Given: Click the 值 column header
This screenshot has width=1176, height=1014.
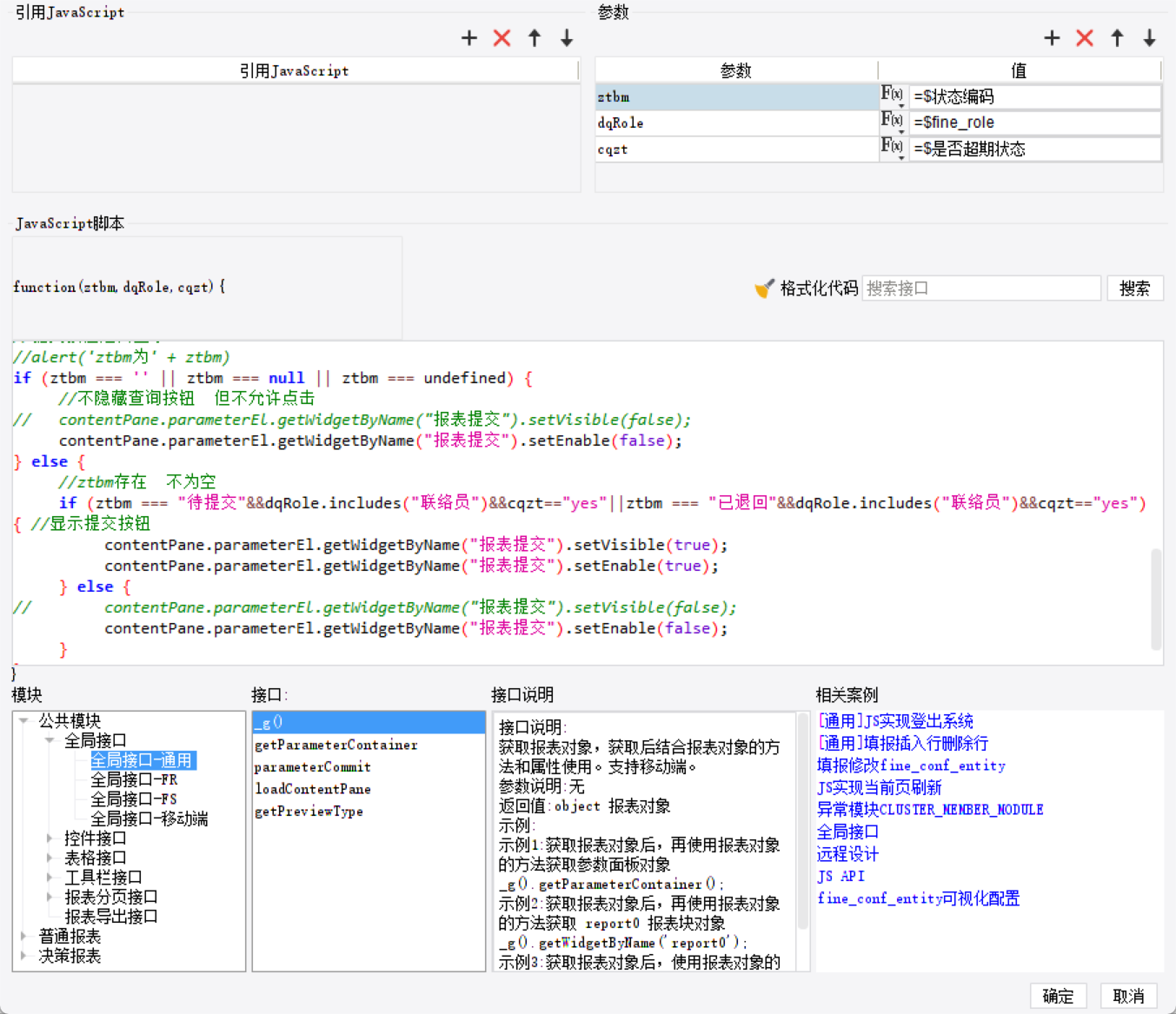Looking at the screenshot, I should tap(1020, 70).
